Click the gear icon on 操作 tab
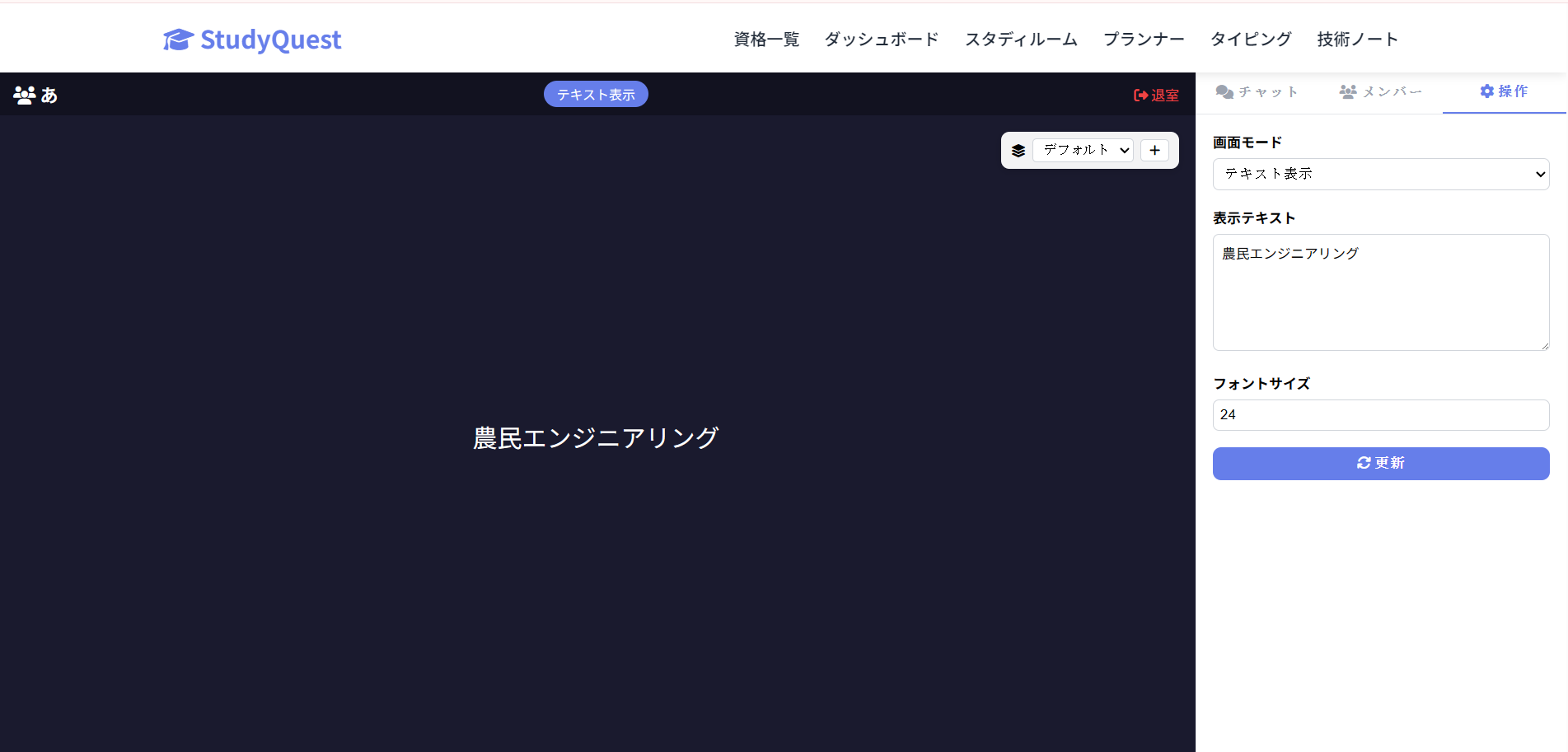 pos(1486,91)
